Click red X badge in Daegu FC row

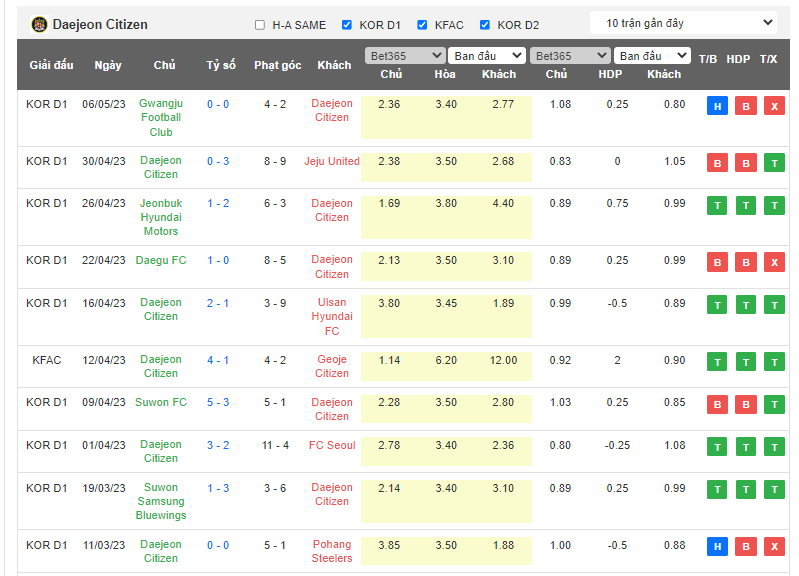774,262
